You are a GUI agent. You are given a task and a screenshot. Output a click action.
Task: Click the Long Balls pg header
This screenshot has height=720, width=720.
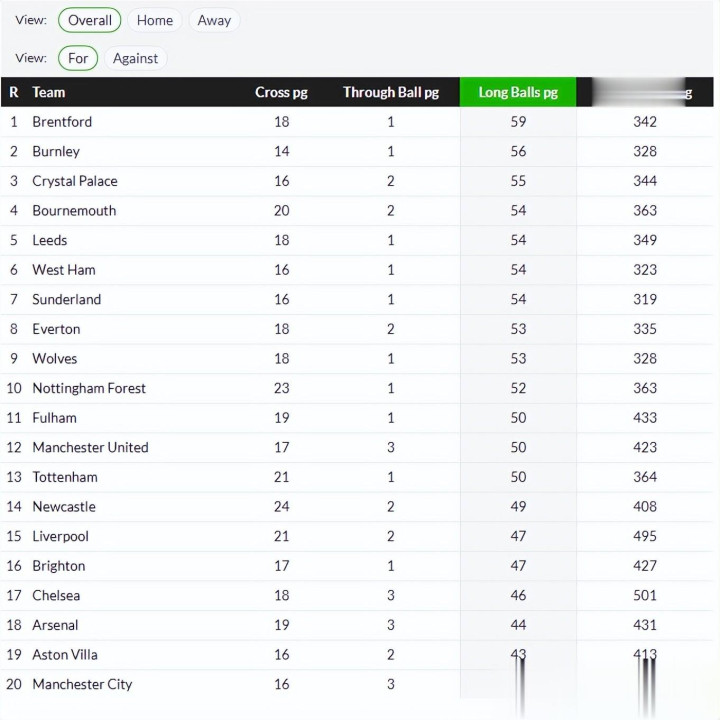[x=518, y=92]
